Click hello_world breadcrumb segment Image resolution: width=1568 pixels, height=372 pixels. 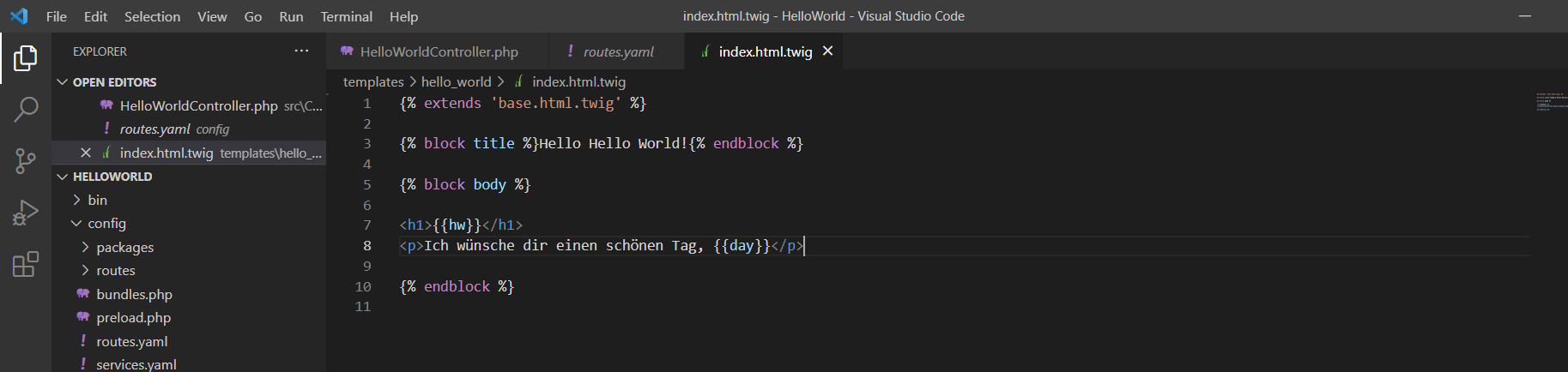coord(456,81)
